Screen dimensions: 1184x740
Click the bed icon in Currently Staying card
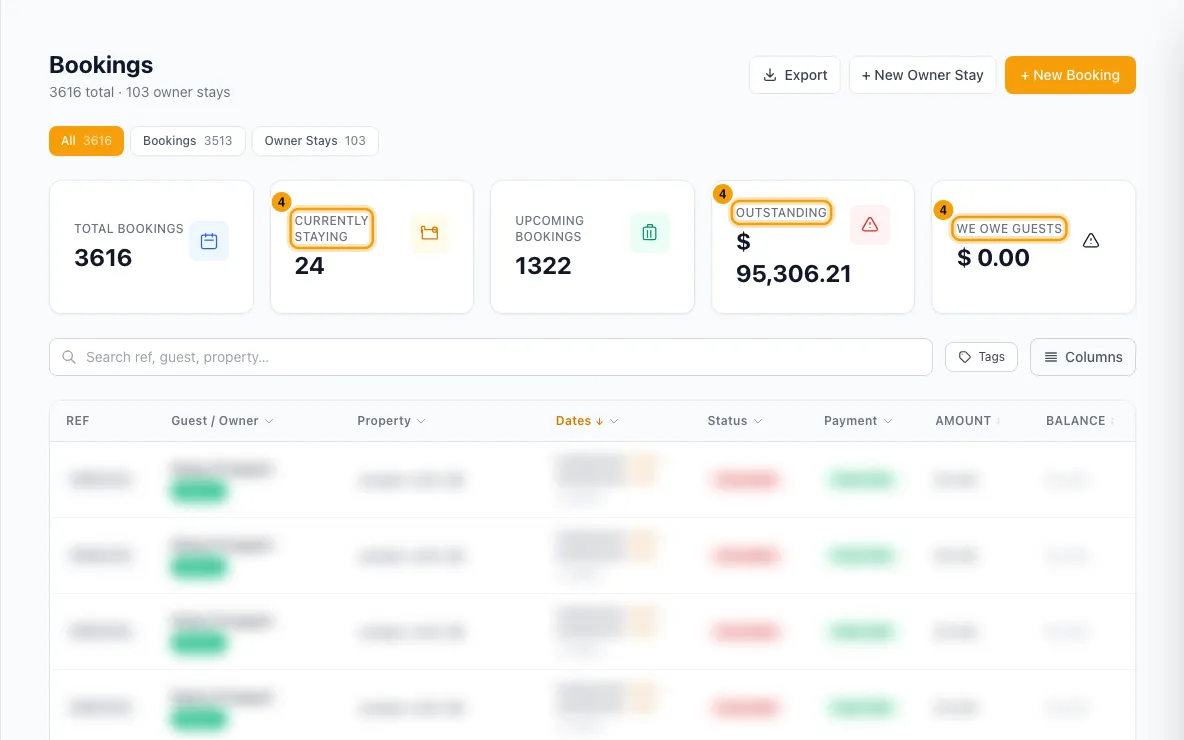[430, 233]
